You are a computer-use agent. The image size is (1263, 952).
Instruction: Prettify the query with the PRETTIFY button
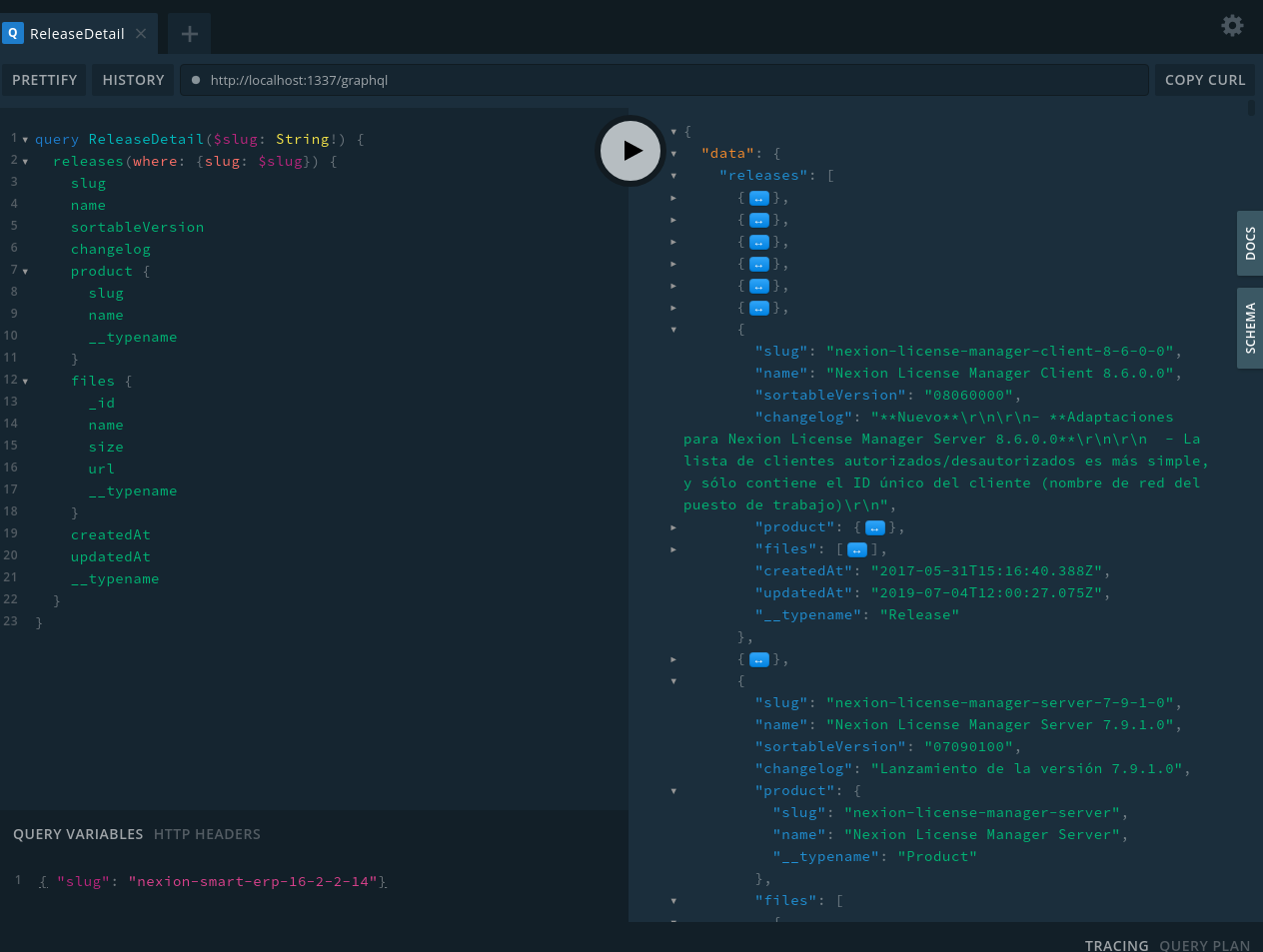pos(44,80)
